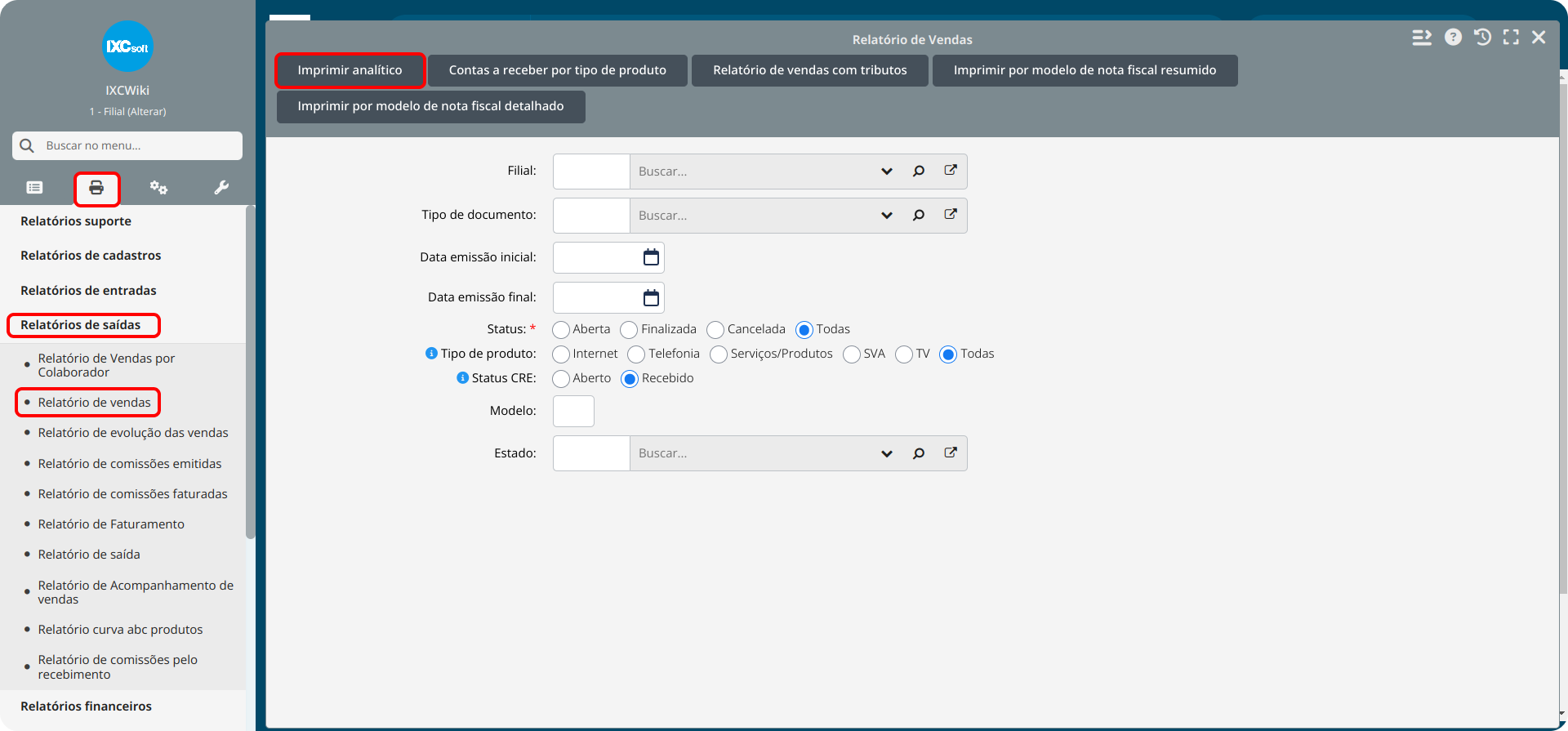Viewport: 1568px width, 731px height.
Task: Expand the Tipo de documento dropdown arrow
Action: pyautogui.click(x=887, y=216)
